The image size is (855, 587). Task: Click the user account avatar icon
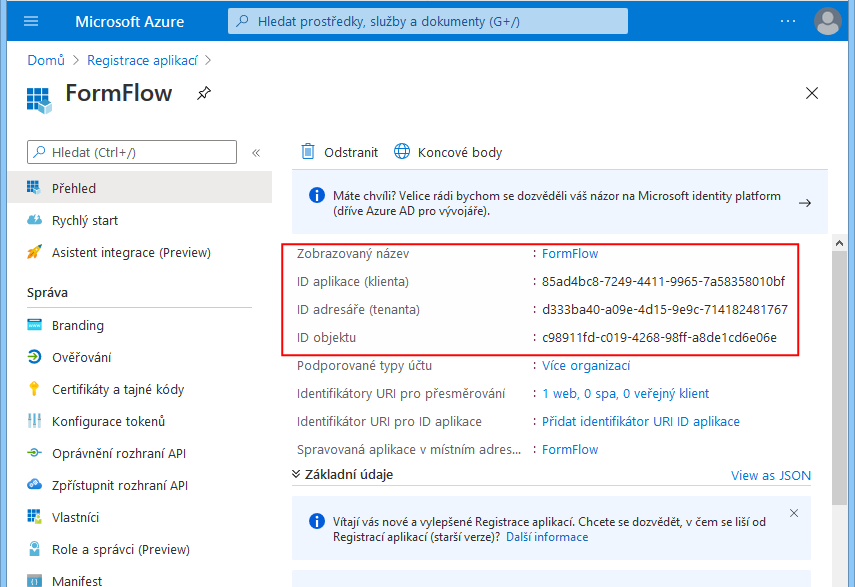point(828,21)
